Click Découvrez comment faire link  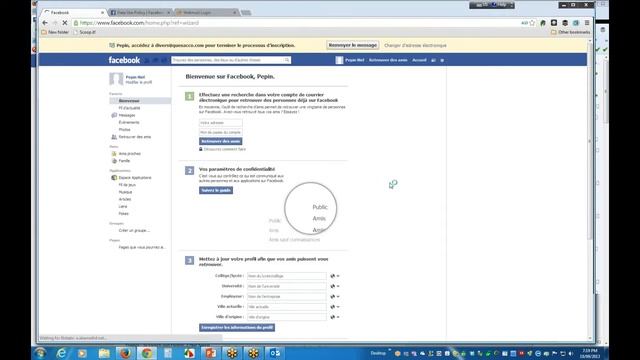coord(224,149)
